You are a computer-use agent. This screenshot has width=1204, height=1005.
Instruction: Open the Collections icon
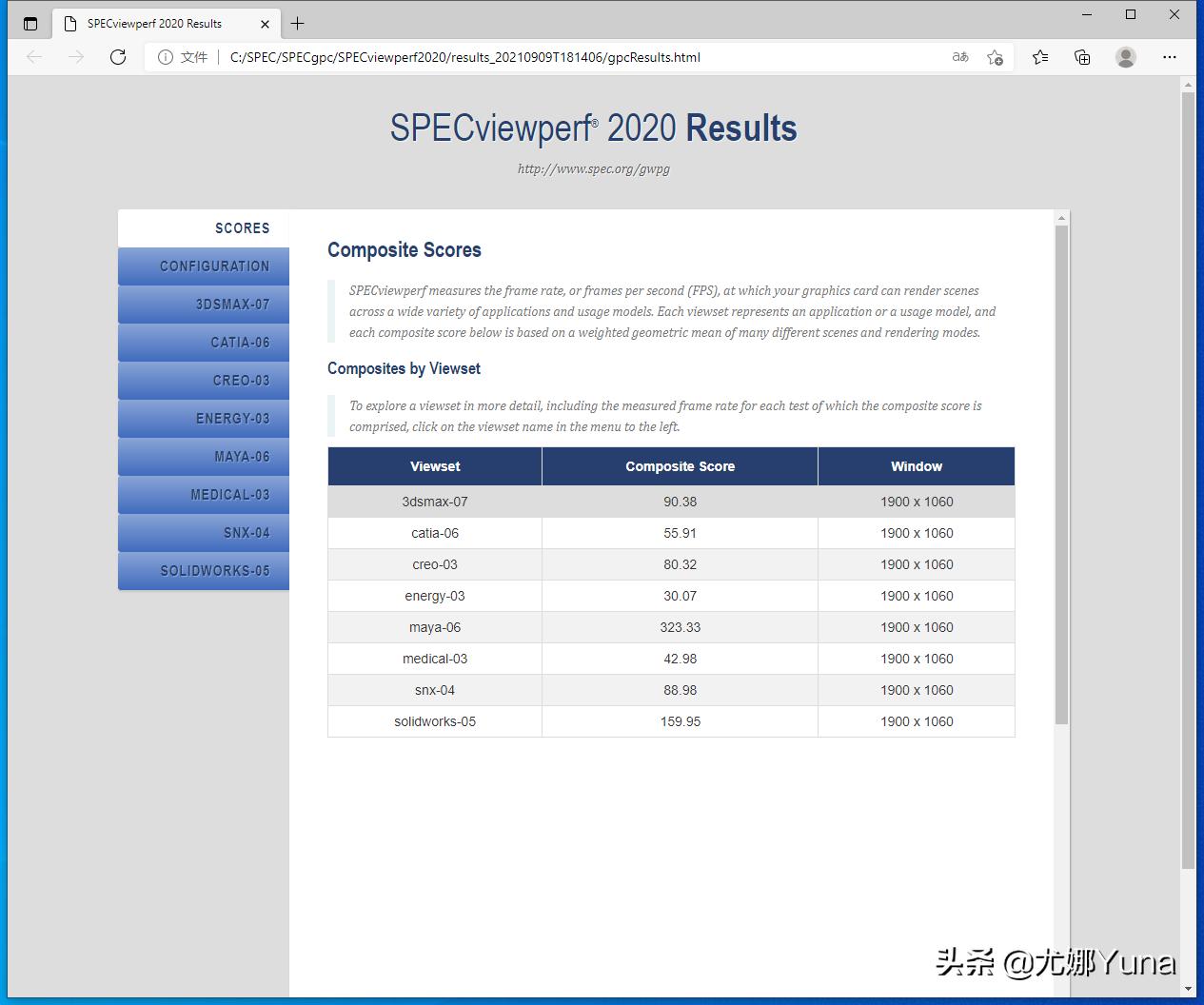click(1082, 57)
